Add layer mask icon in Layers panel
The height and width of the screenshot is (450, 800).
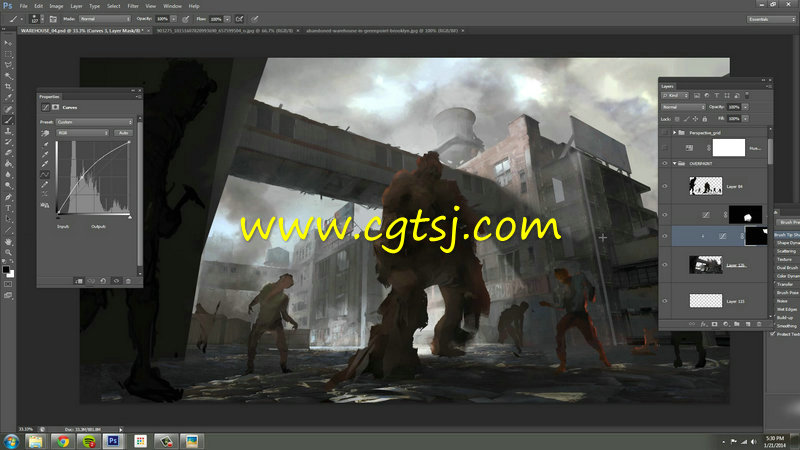tap(714, 324)
